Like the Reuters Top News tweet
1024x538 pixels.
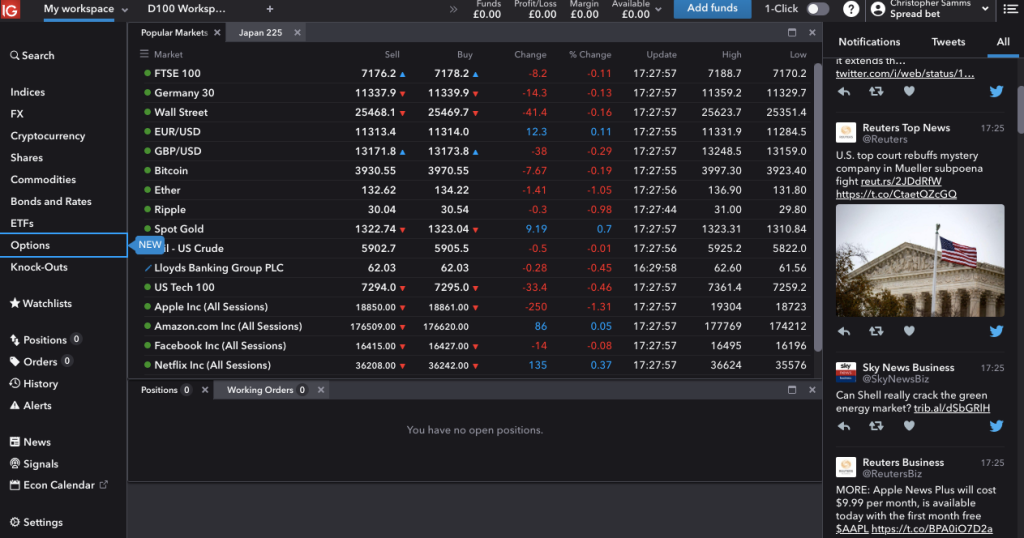coord(909,331)
